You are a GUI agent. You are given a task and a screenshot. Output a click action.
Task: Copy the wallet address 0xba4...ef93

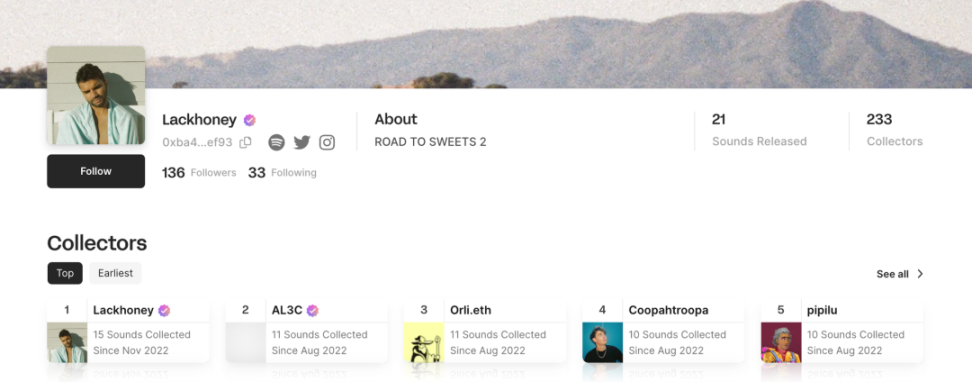tap(245, 143)
